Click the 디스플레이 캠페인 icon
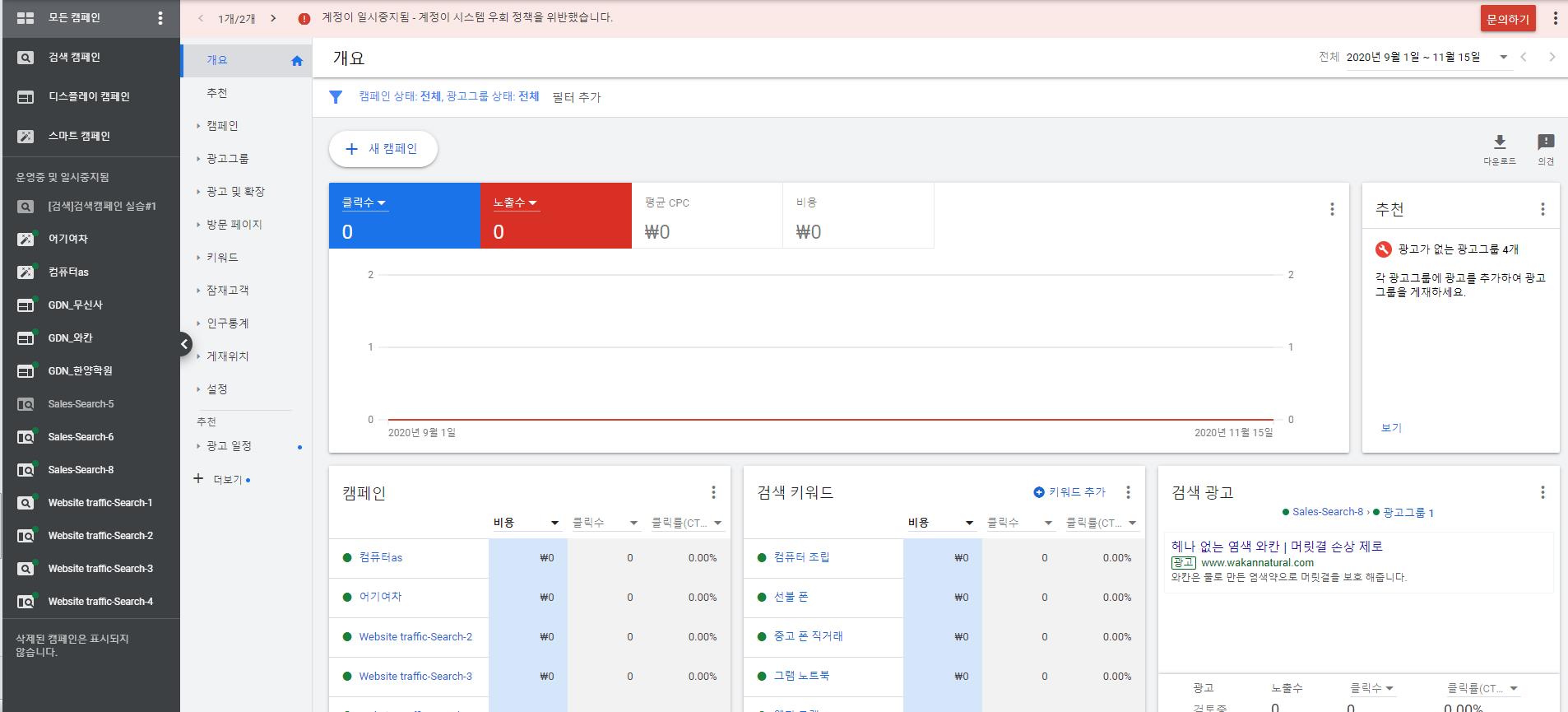 [x=26, y=97]
